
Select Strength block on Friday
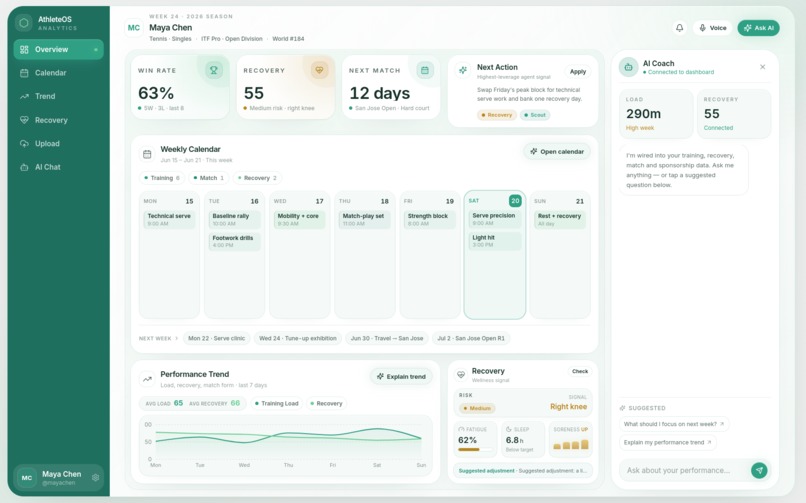coord(430,219)
